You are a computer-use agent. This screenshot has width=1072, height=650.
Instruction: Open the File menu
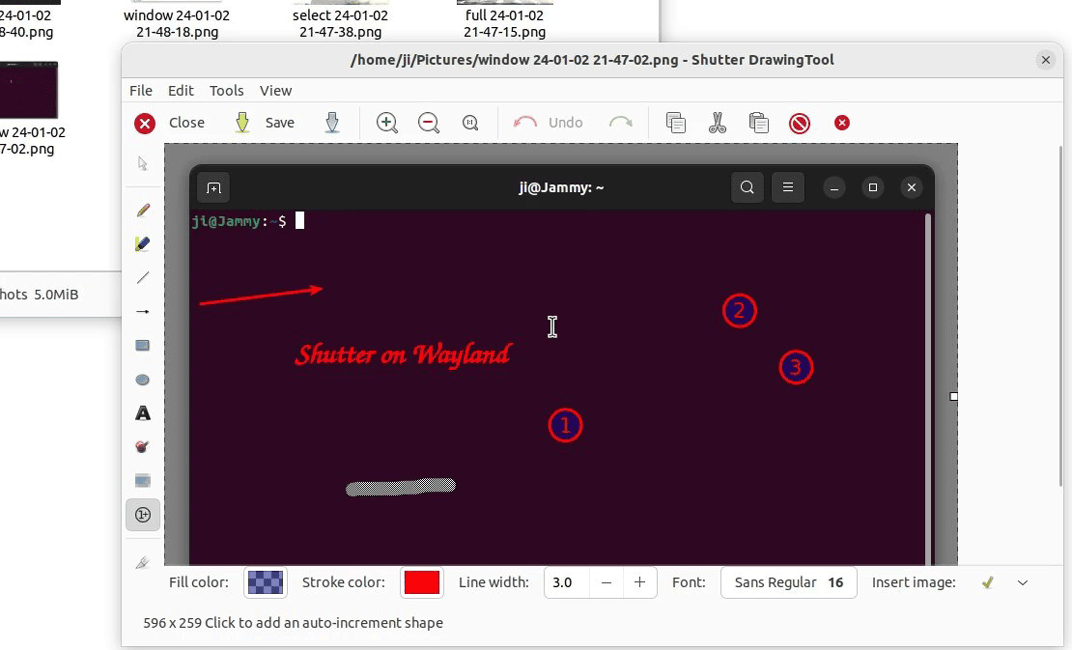pyautogui.click(x=141, y=90)
